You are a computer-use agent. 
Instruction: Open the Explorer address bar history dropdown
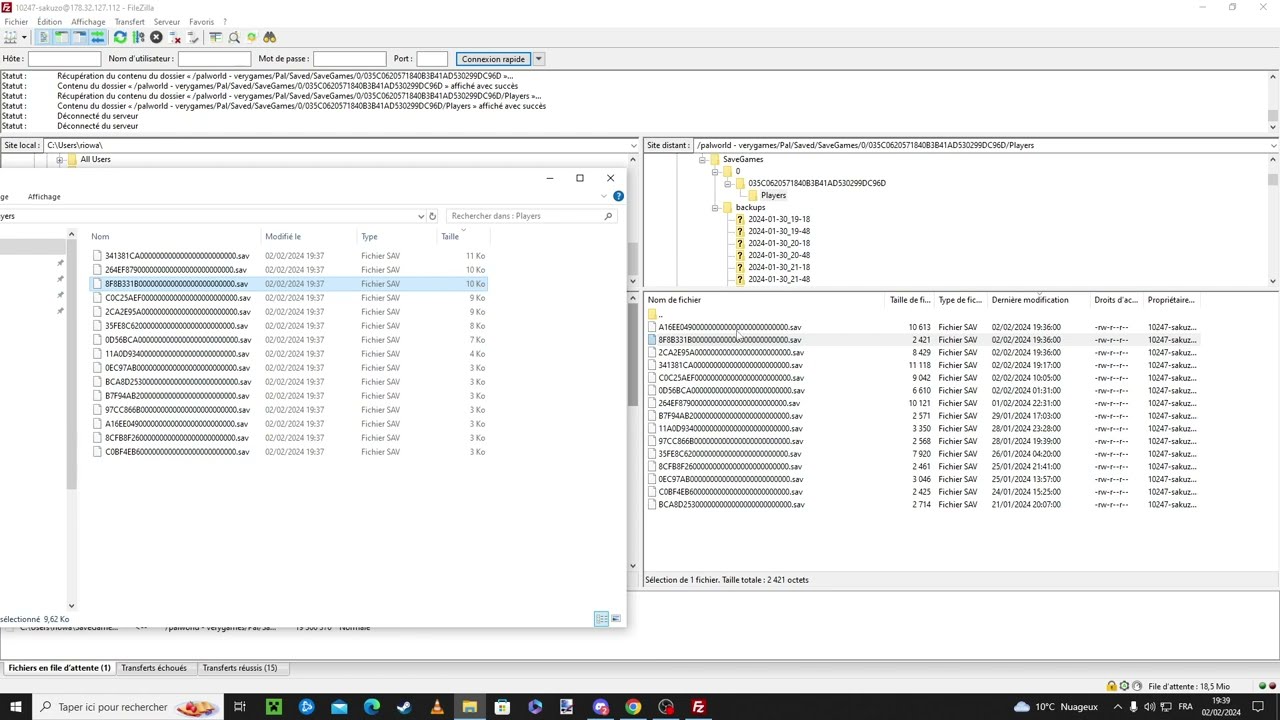point(420,216)
